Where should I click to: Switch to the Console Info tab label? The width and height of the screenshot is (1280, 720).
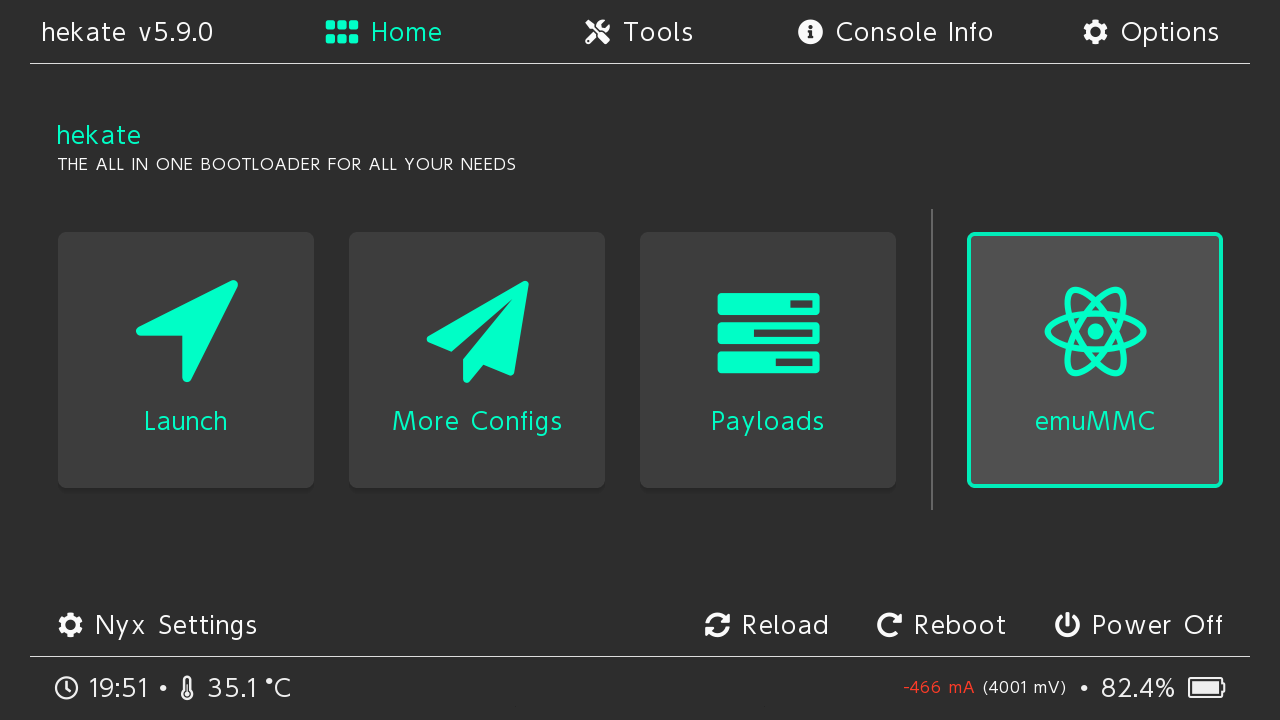pos(914,32)
